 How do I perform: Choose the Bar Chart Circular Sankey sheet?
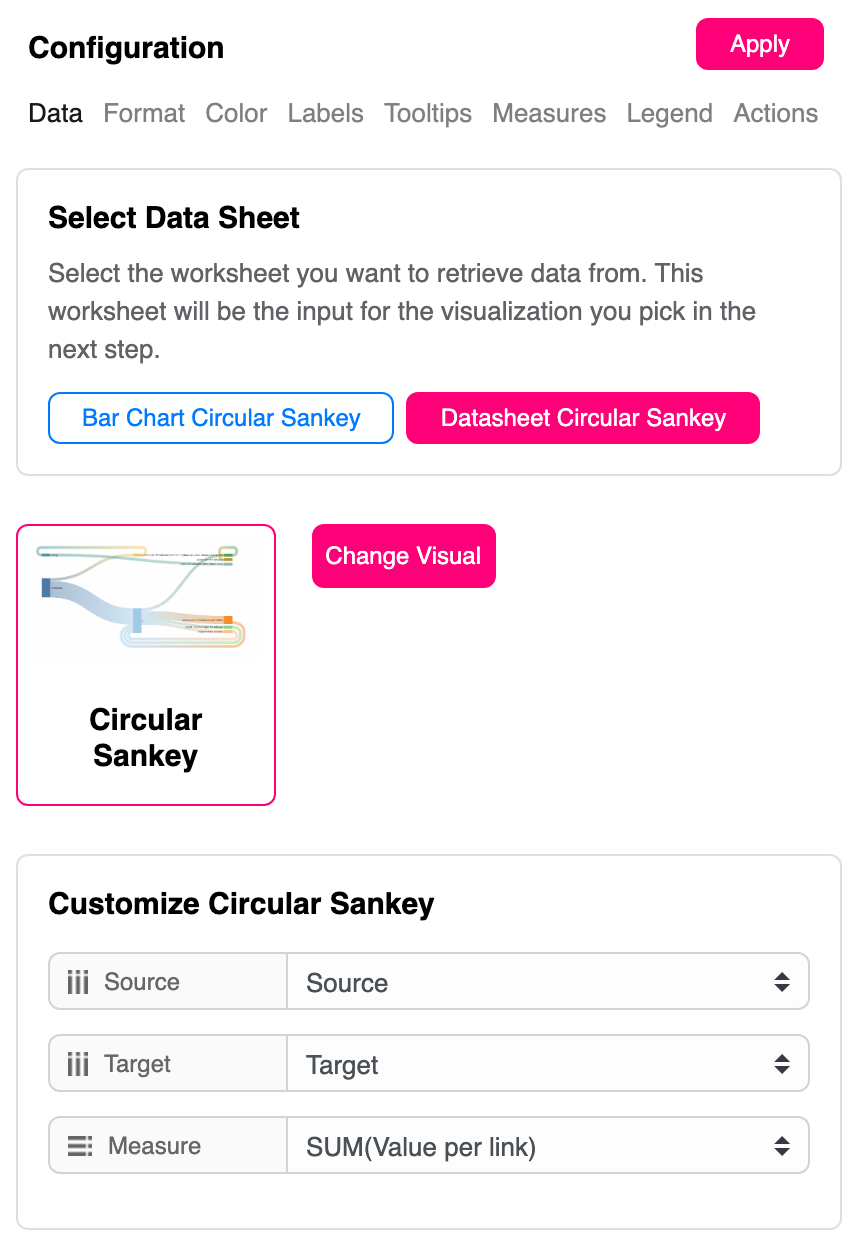(x=221, y=418)
